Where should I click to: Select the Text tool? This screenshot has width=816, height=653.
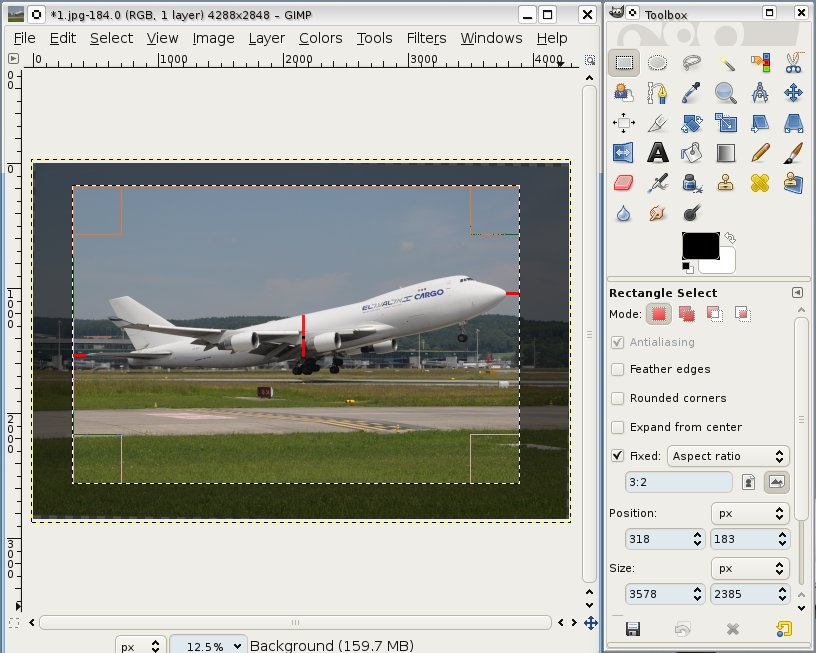click(657, 153)
